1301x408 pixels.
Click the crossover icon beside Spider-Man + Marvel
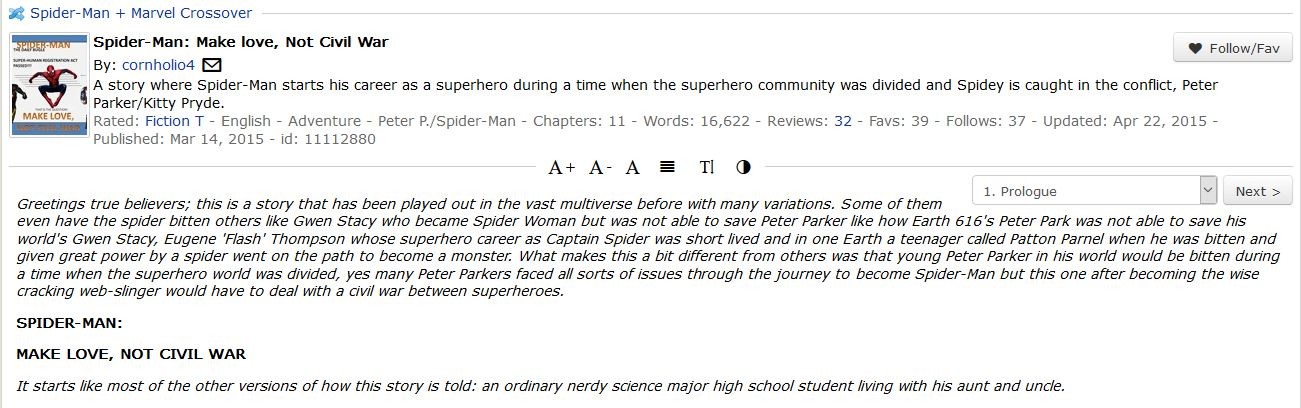16,13
